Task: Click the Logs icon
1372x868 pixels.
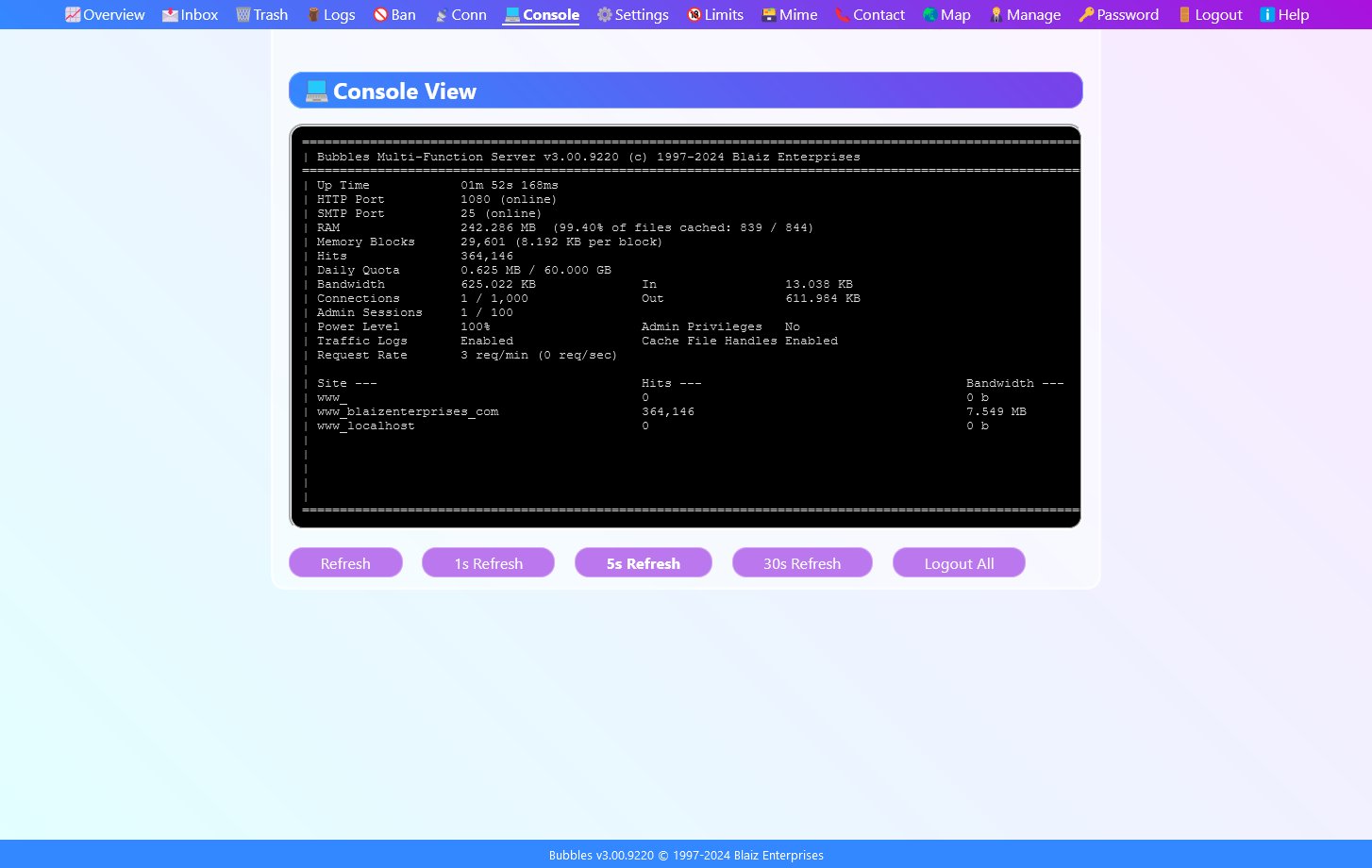Action: (x=313, y=15)
